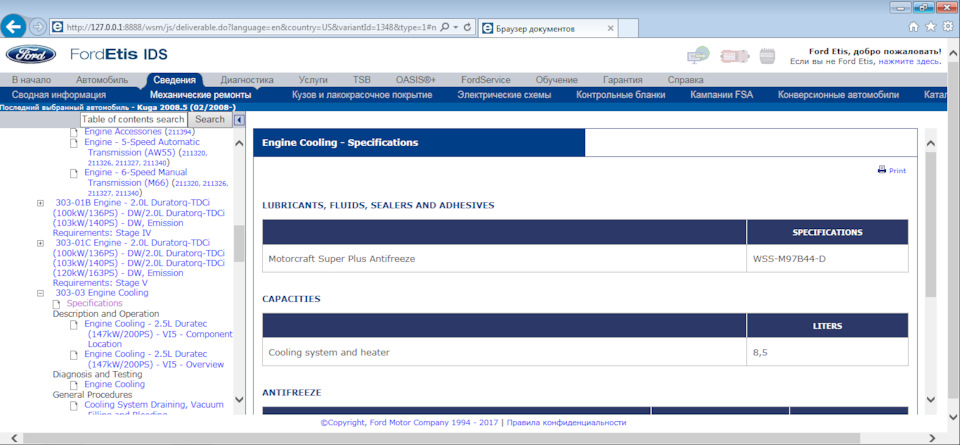Viewport: 960px width, 445px height.
Task: Click document icon beside Engine Accessories
Action: tap(73, 132)
